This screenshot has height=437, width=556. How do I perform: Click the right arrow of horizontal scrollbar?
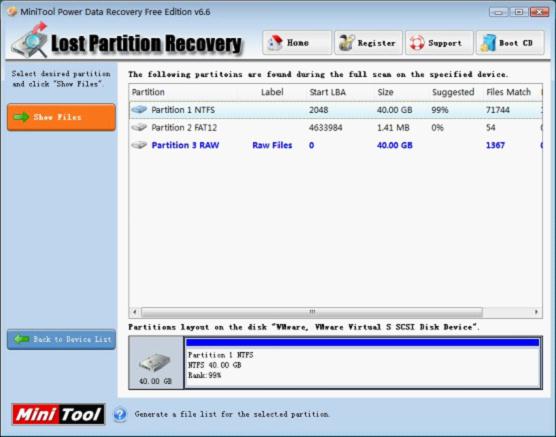pyautogui.click(x=536, y=312)
